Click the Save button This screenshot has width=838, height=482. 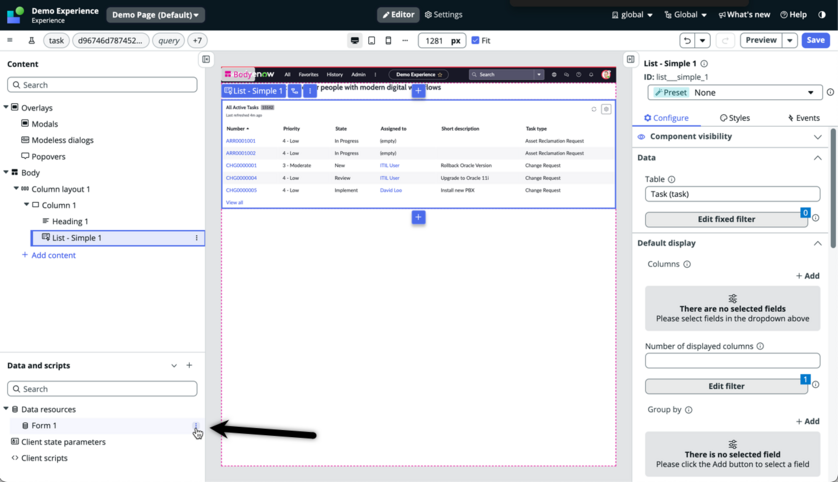click(x=816, y=40)
